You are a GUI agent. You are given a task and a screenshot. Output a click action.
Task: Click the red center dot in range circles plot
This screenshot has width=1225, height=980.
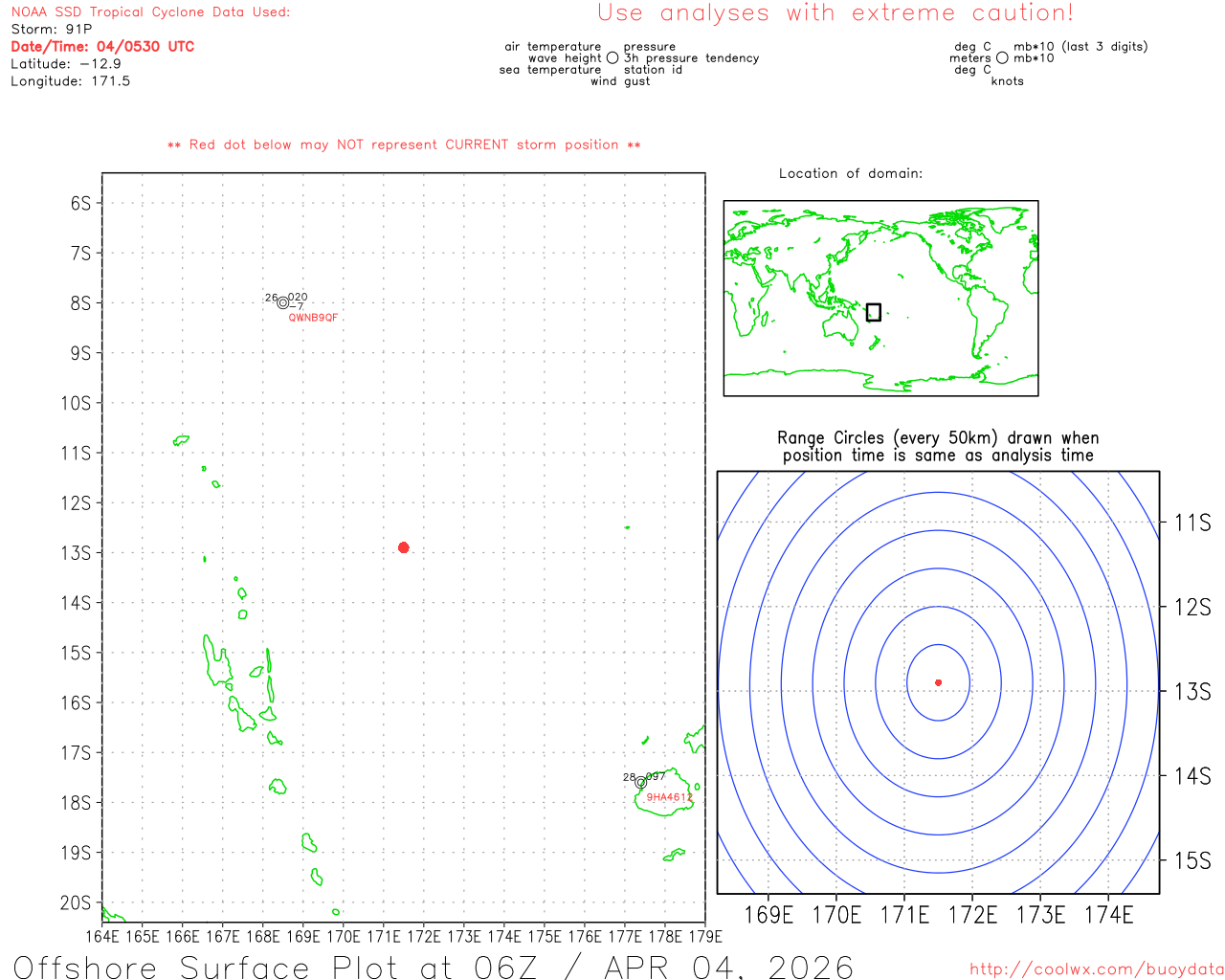pos(938,682)
